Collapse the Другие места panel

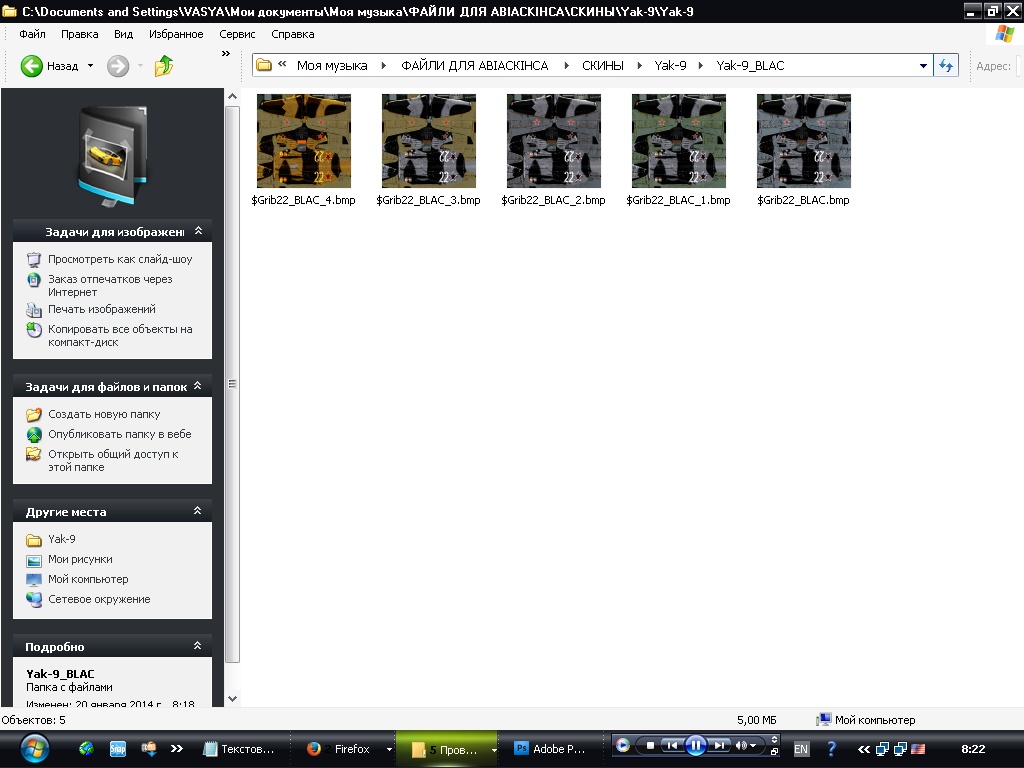tap(198, 511)
